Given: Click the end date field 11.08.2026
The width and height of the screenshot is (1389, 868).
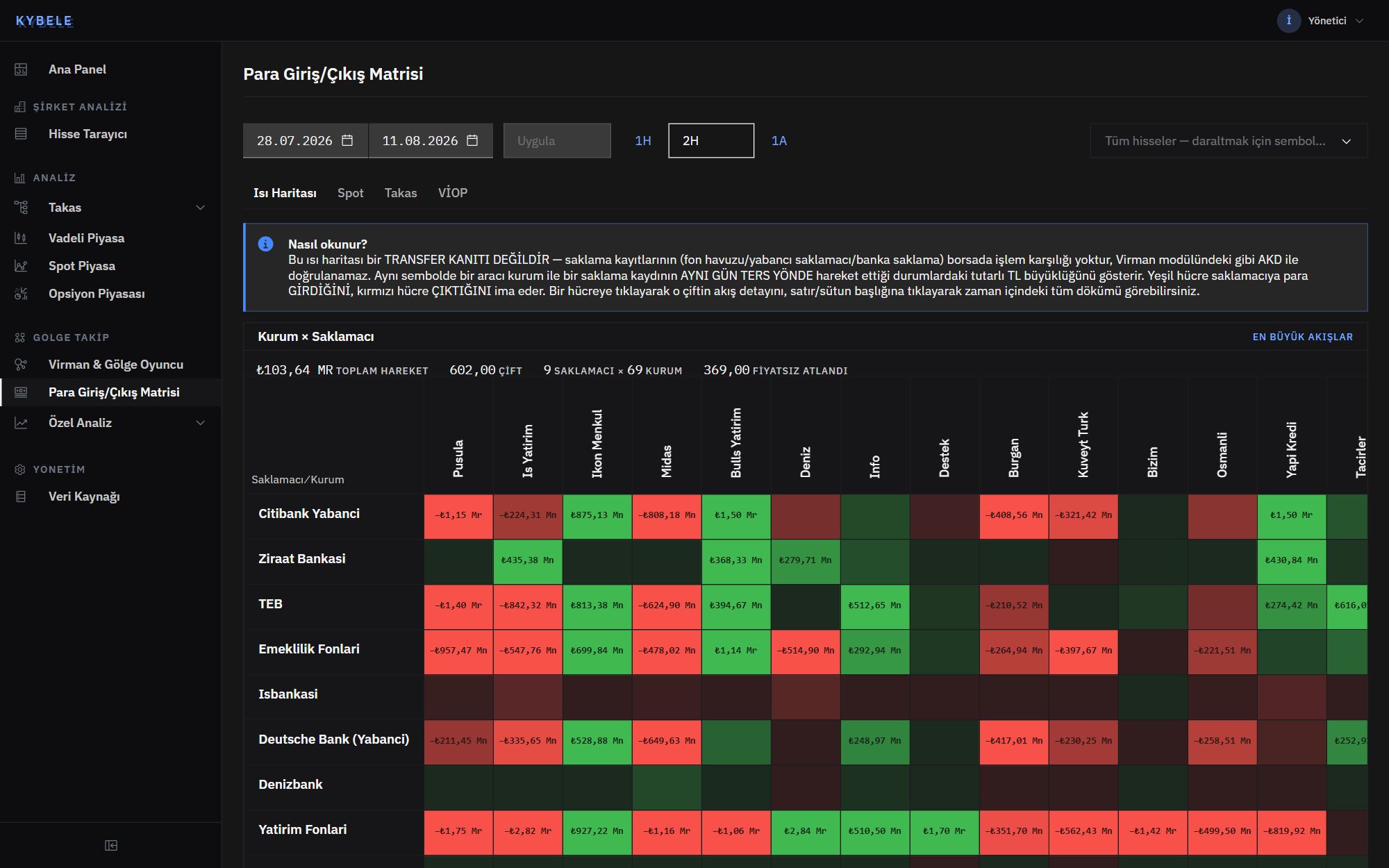Looking at the screenshot, I should coord(431,141).
